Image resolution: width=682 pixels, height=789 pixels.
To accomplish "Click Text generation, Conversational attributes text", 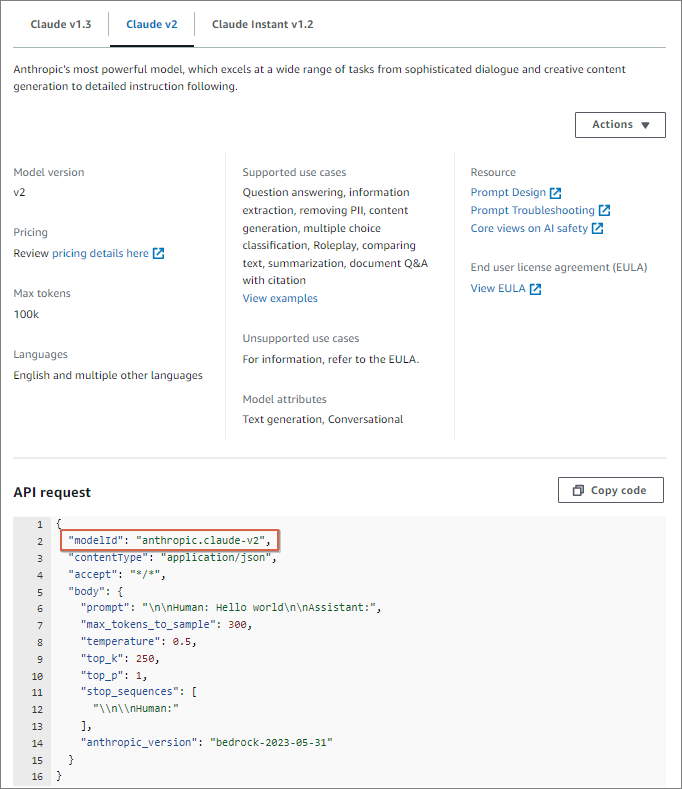I will [x=323, y=419].
